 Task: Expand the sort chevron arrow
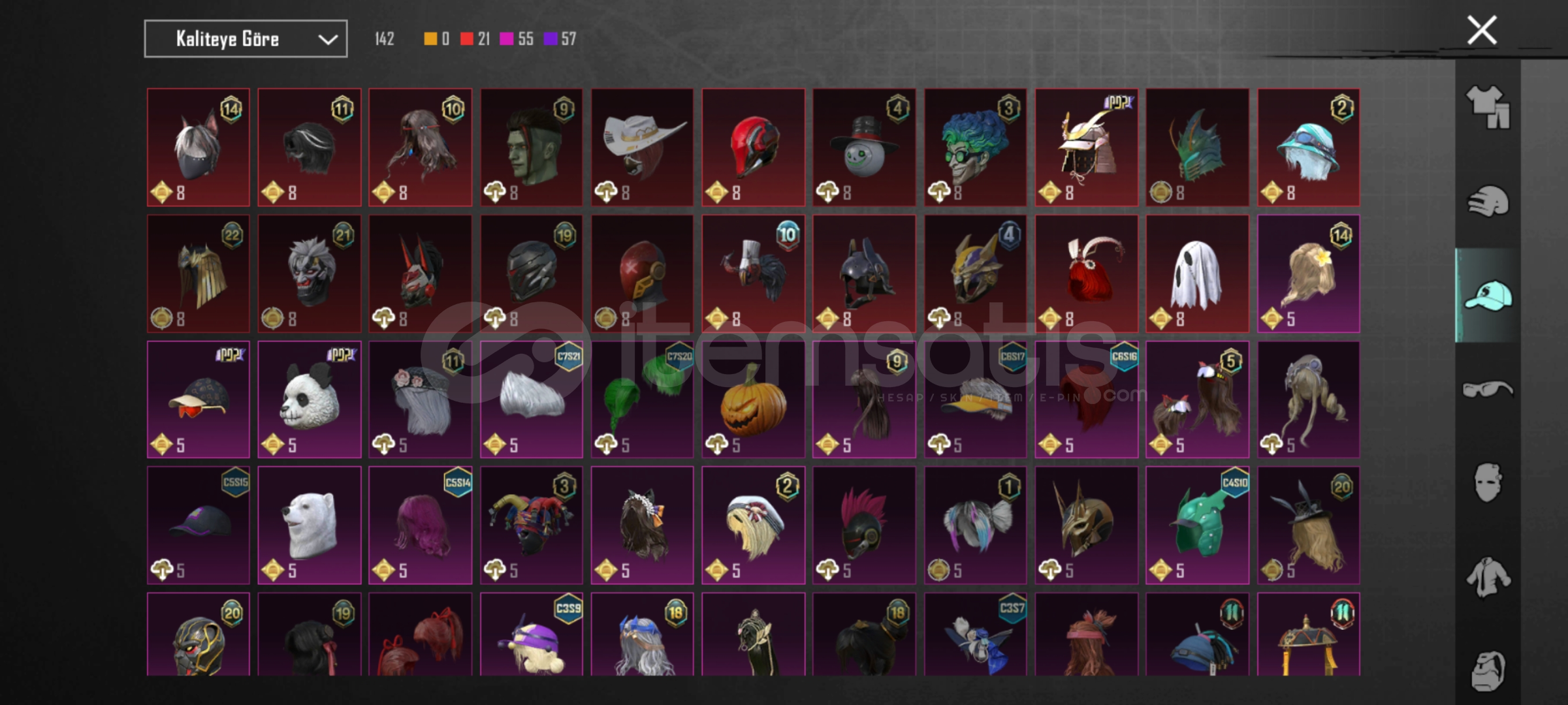[x=327, y=40]
